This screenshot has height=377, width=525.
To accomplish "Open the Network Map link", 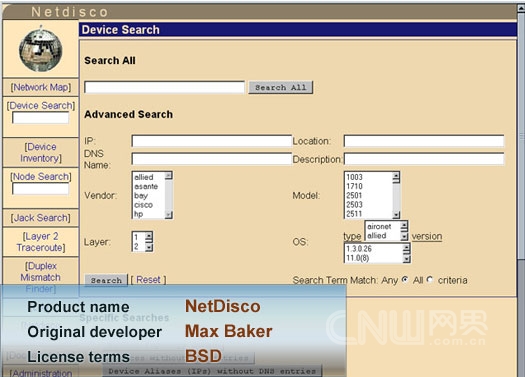I will click(41, 87).
